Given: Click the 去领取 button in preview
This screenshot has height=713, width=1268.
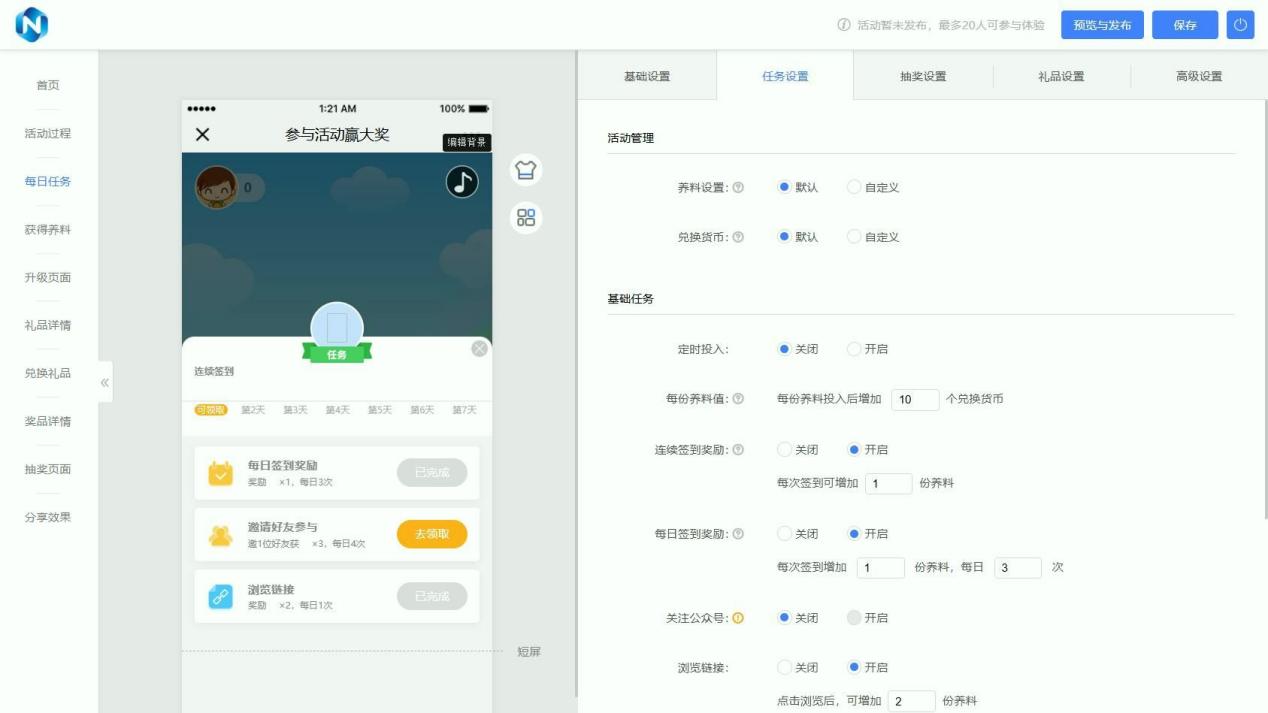Looking at the screenshot, I should (x=432, y=534).
